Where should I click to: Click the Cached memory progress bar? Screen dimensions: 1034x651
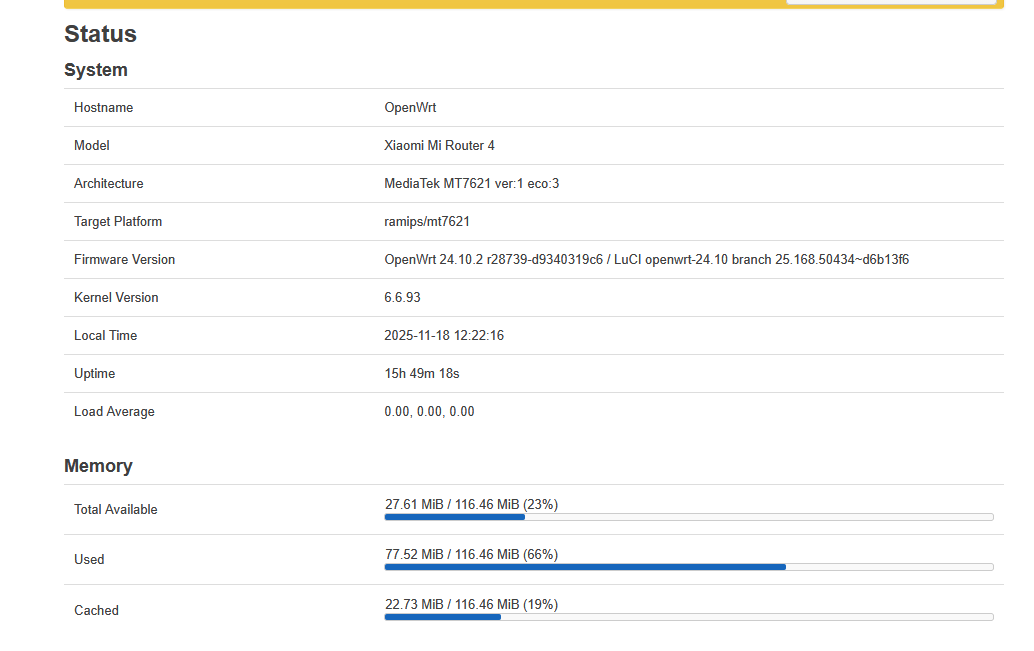(688, 617)
